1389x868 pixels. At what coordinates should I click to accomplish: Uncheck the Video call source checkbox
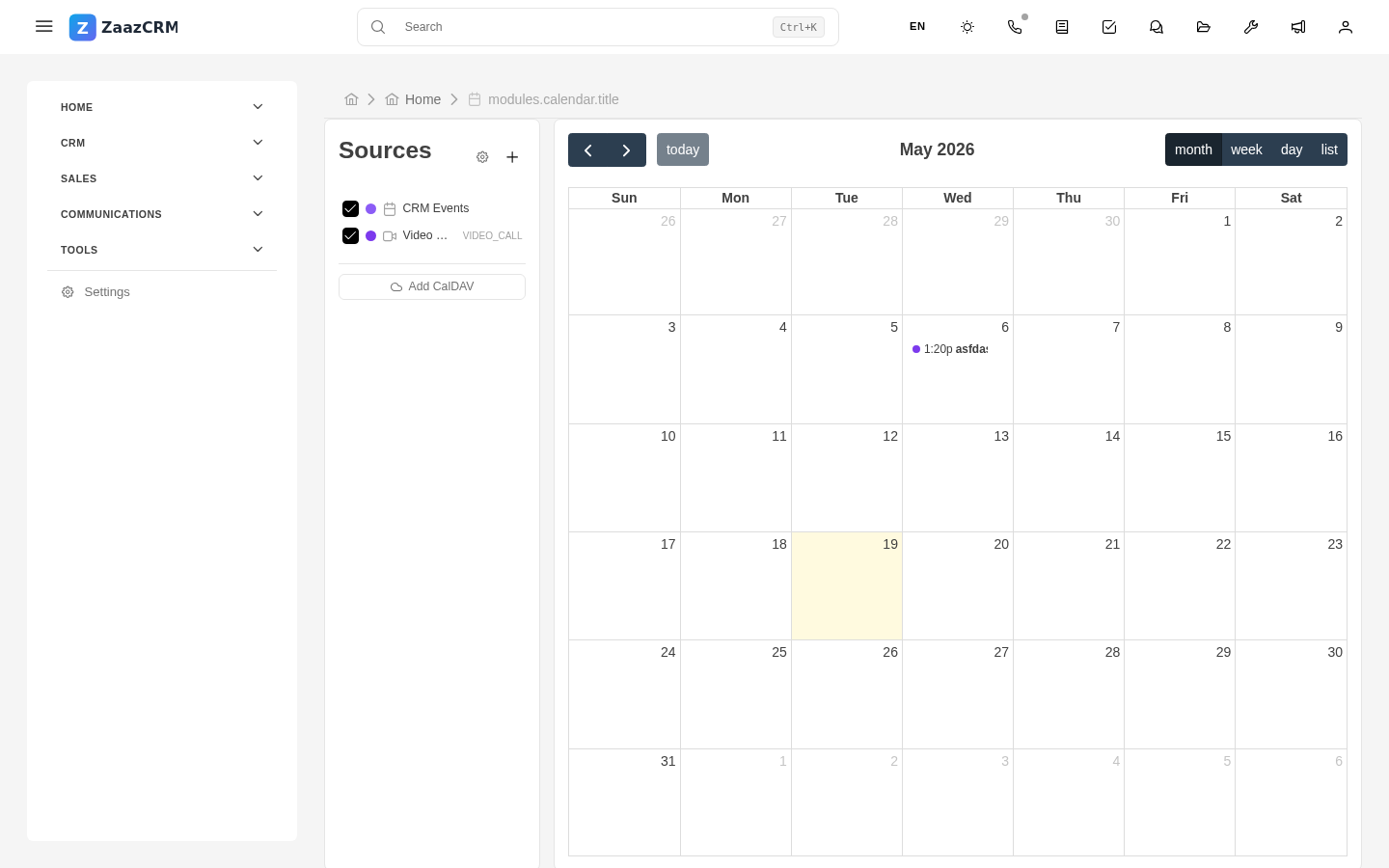(x=350, y=235)
